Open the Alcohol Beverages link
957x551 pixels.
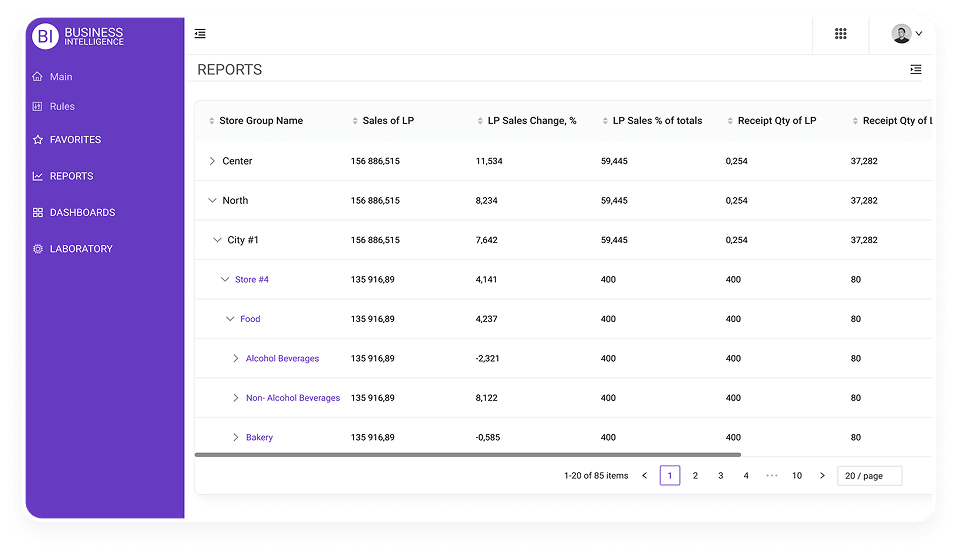pyautogui.click(x=283, y=359)
